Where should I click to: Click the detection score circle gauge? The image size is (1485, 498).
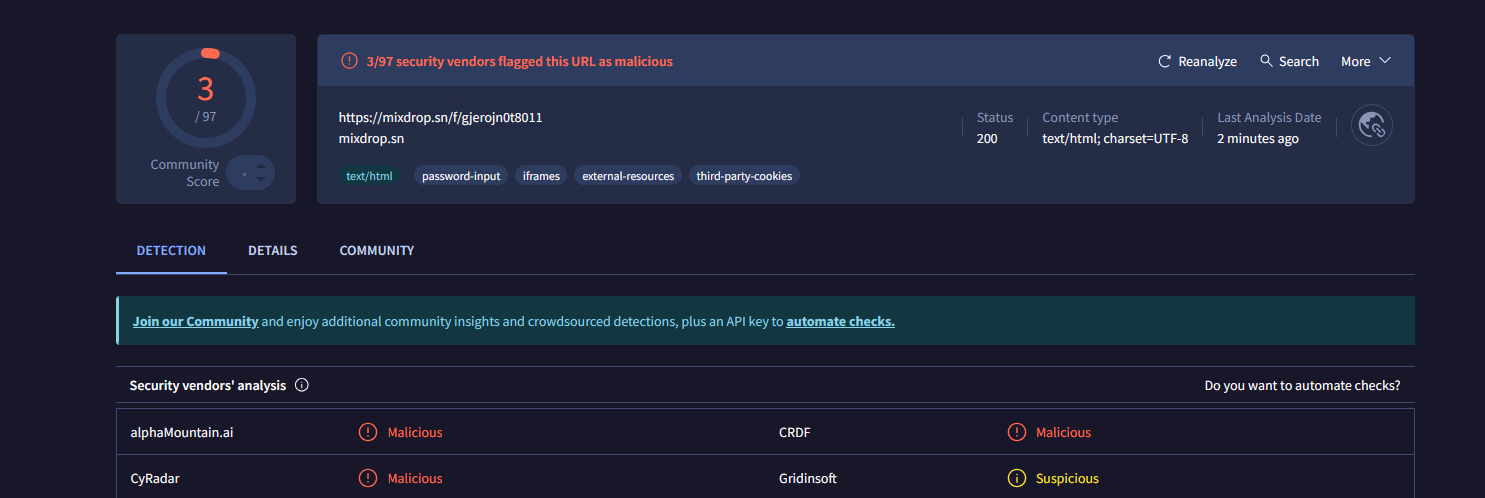tap(206, 97)
